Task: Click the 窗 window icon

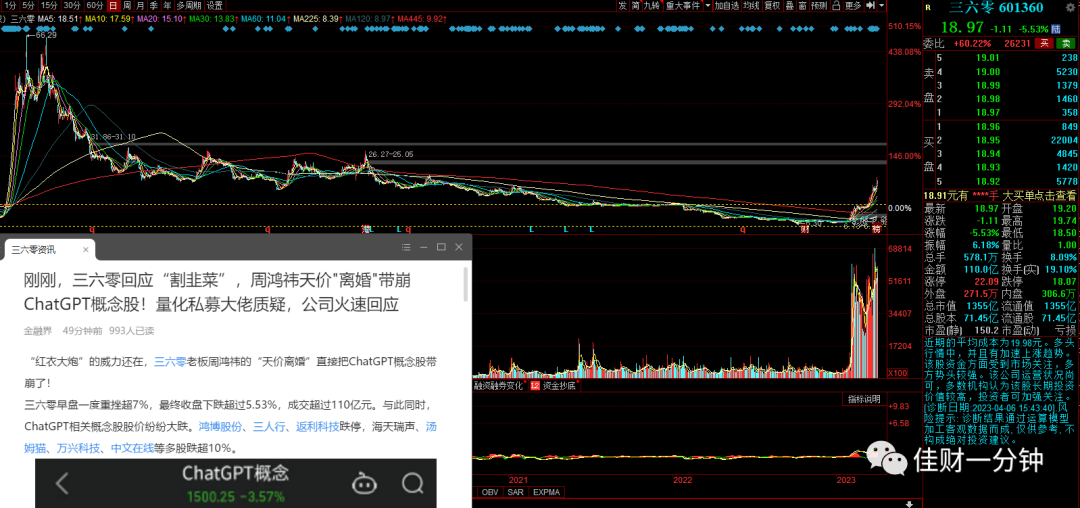Action: coord(802,5)
